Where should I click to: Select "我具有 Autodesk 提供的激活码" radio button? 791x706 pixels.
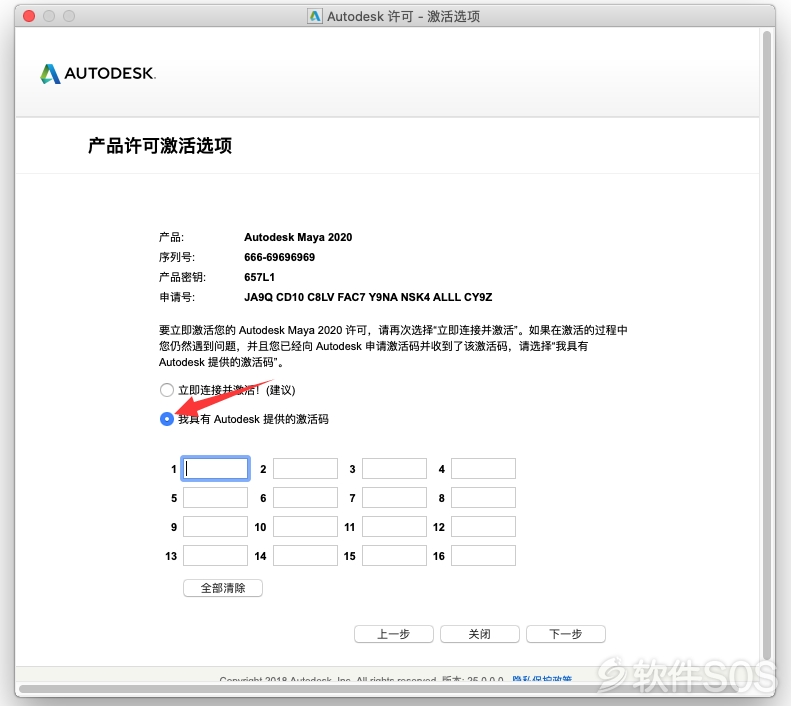[x=166, y=419]
